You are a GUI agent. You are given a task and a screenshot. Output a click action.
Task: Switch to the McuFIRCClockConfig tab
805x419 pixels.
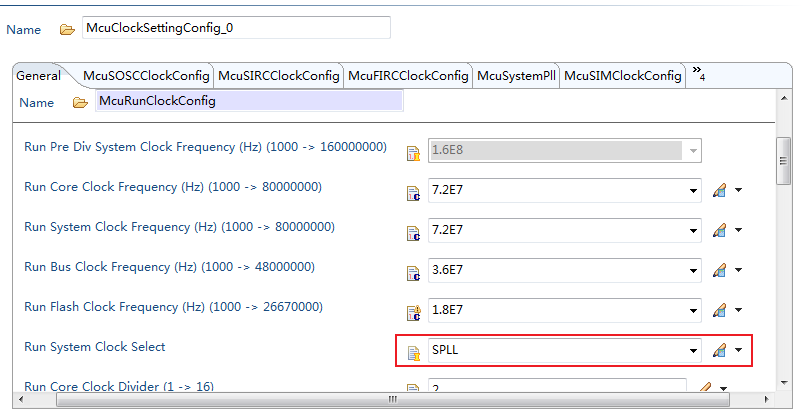[408, 76]
